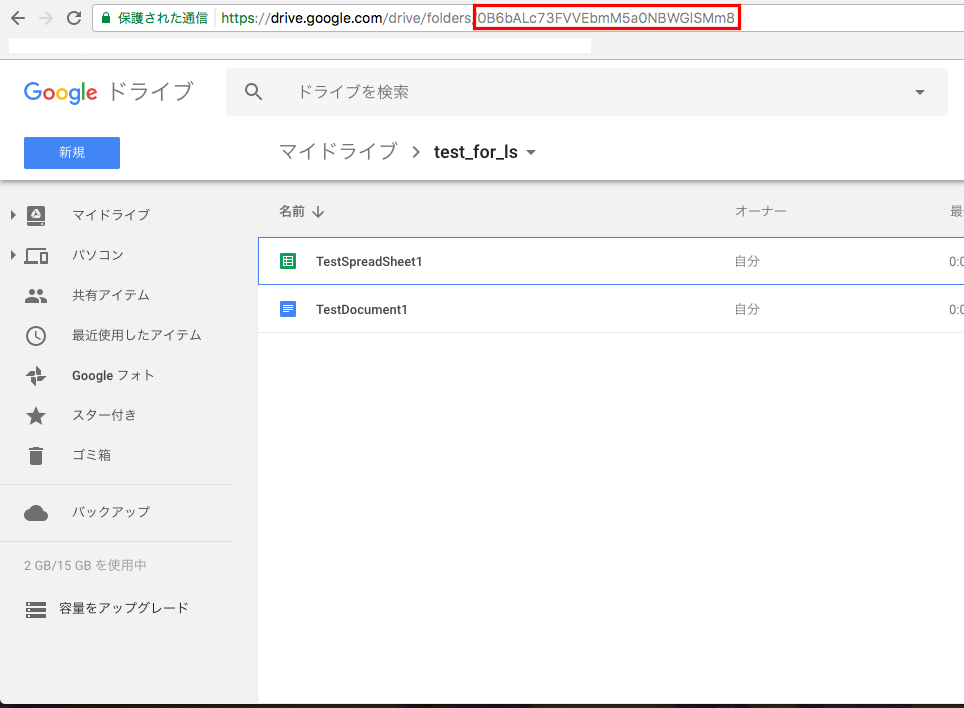964x708 pixels.
Task: Click the Google Docs icon for TestDocument1
Action: pyautogui.click(x=288, y=309)
